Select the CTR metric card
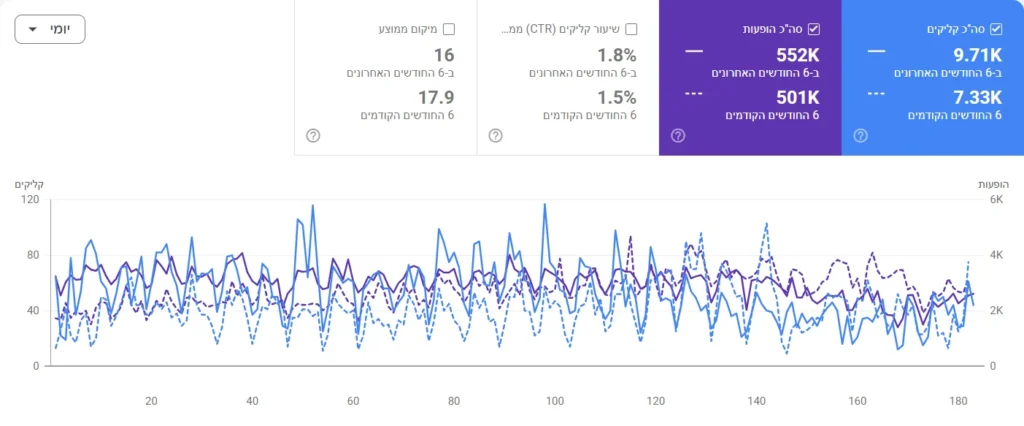The width and height of the screenshot is (1024, 426). 568,78
